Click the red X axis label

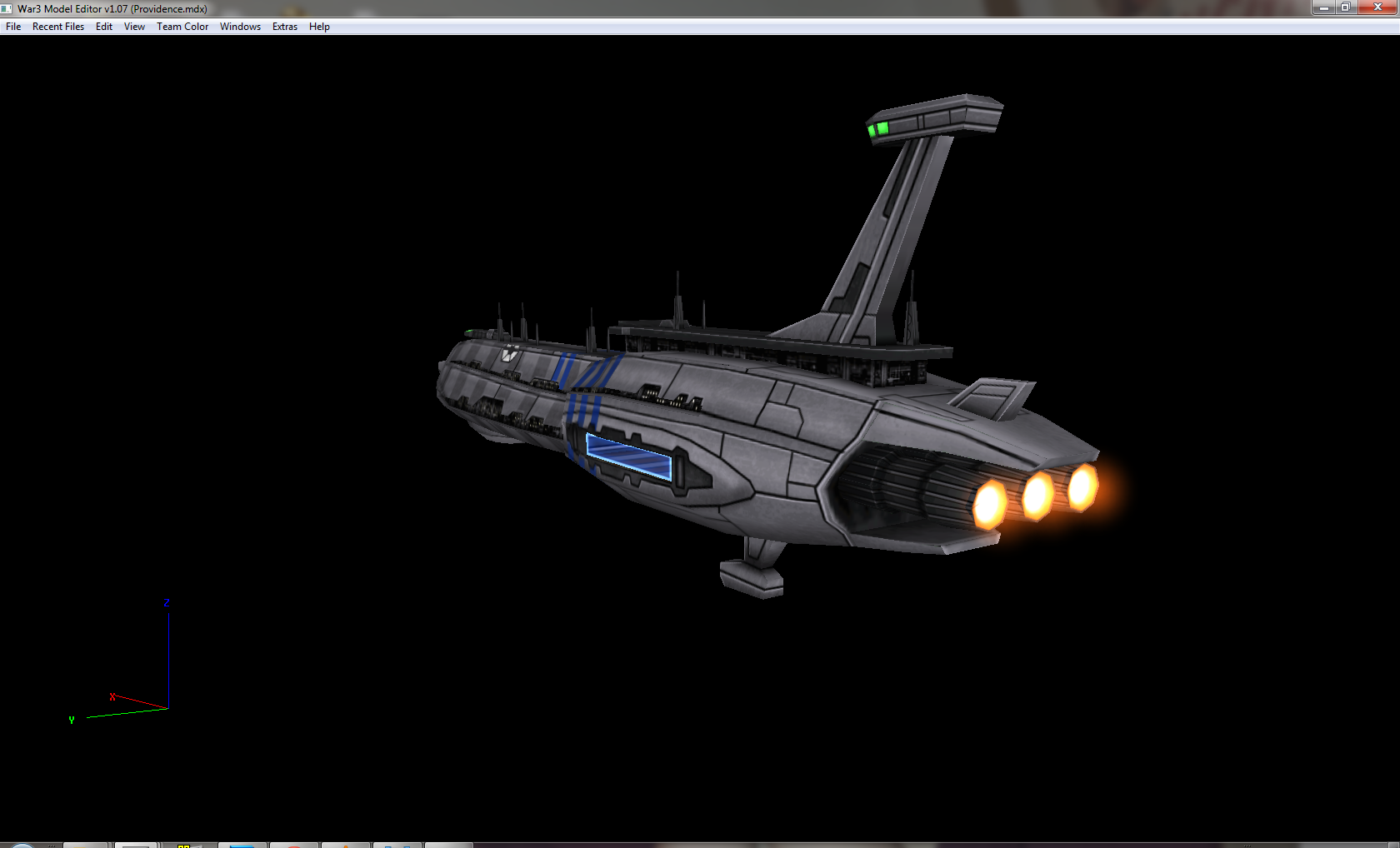[112, 697]
